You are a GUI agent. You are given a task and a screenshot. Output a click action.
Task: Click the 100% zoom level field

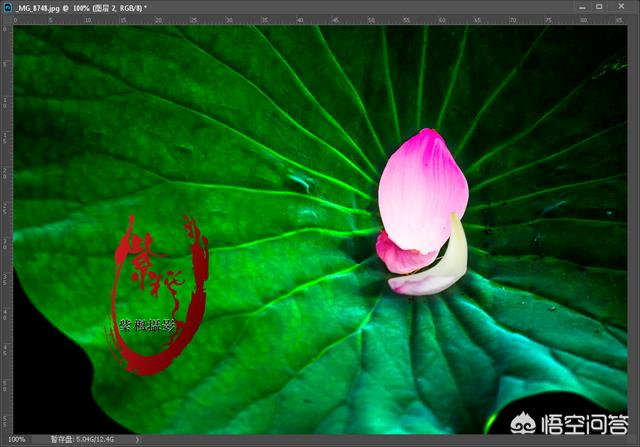[18, 440]
